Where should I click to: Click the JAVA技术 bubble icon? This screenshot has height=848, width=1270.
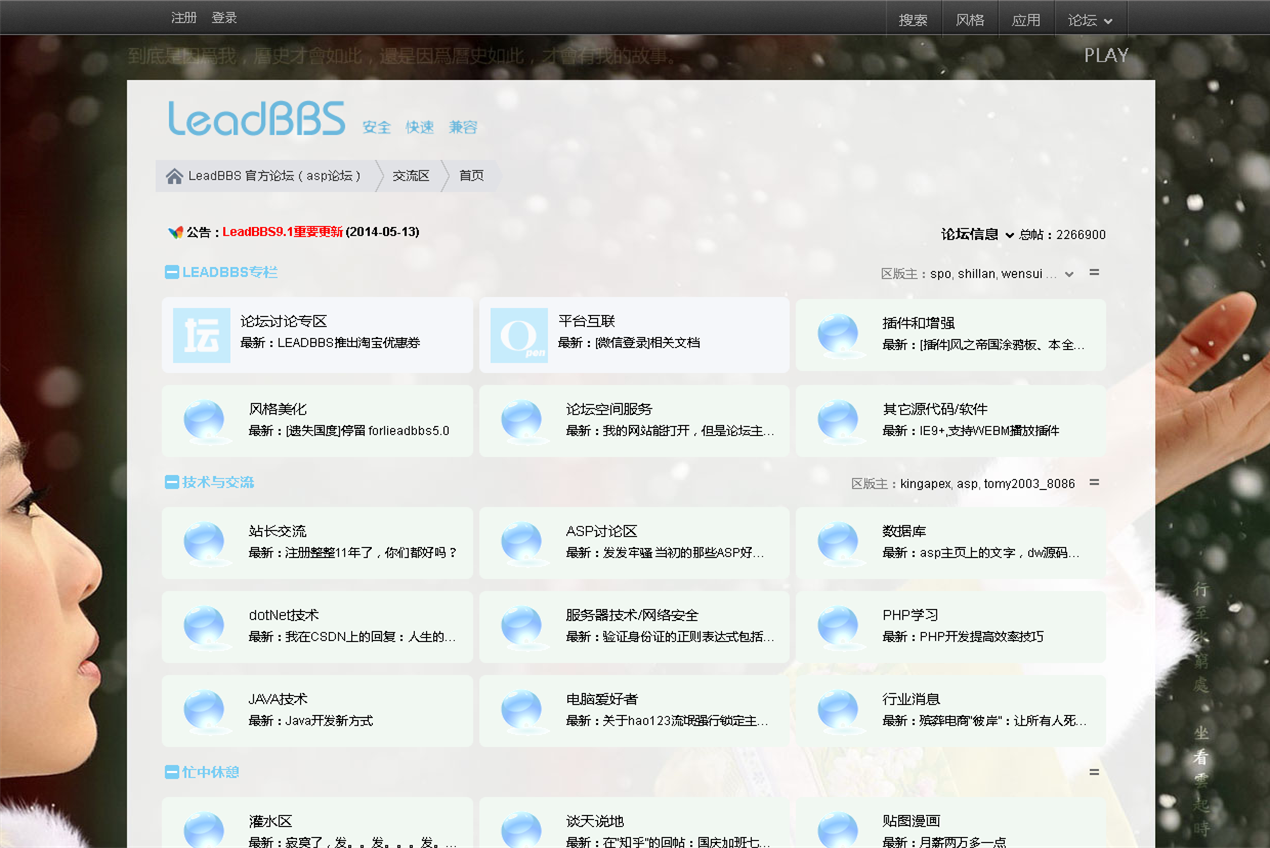(x=204, y=711)
